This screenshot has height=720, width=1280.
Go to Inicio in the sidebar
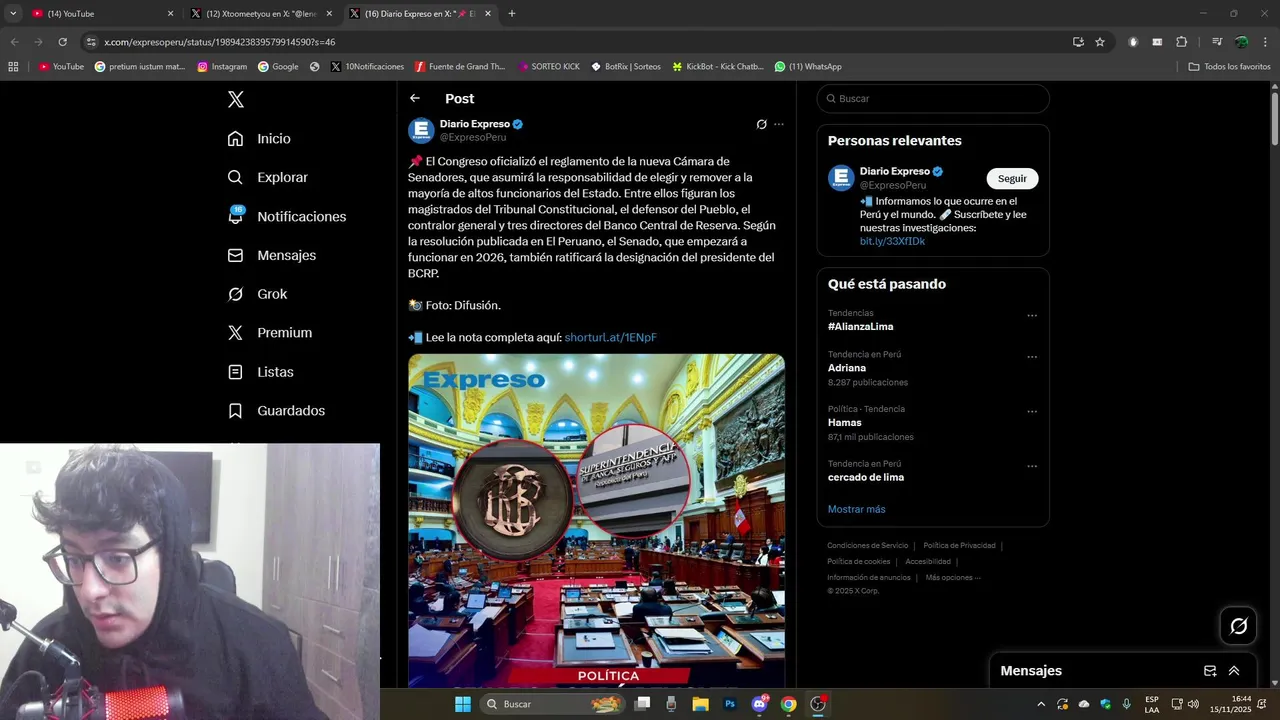[x=259, y=139]
